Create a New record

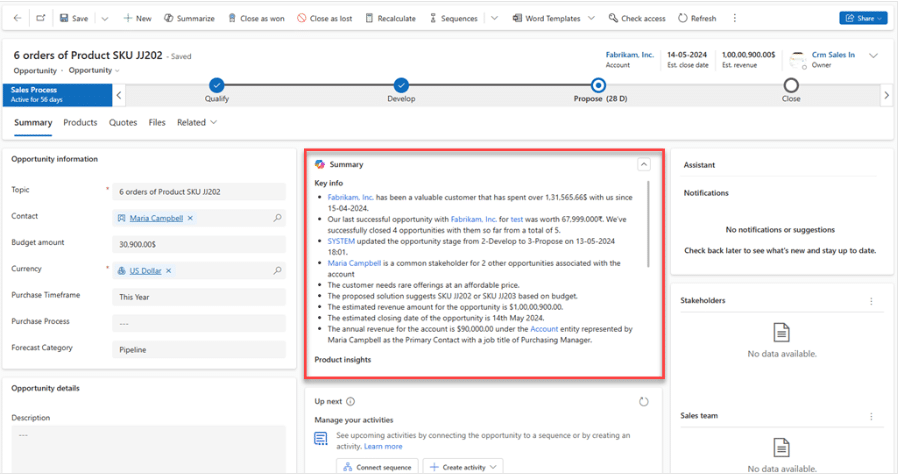pos(137,18)
